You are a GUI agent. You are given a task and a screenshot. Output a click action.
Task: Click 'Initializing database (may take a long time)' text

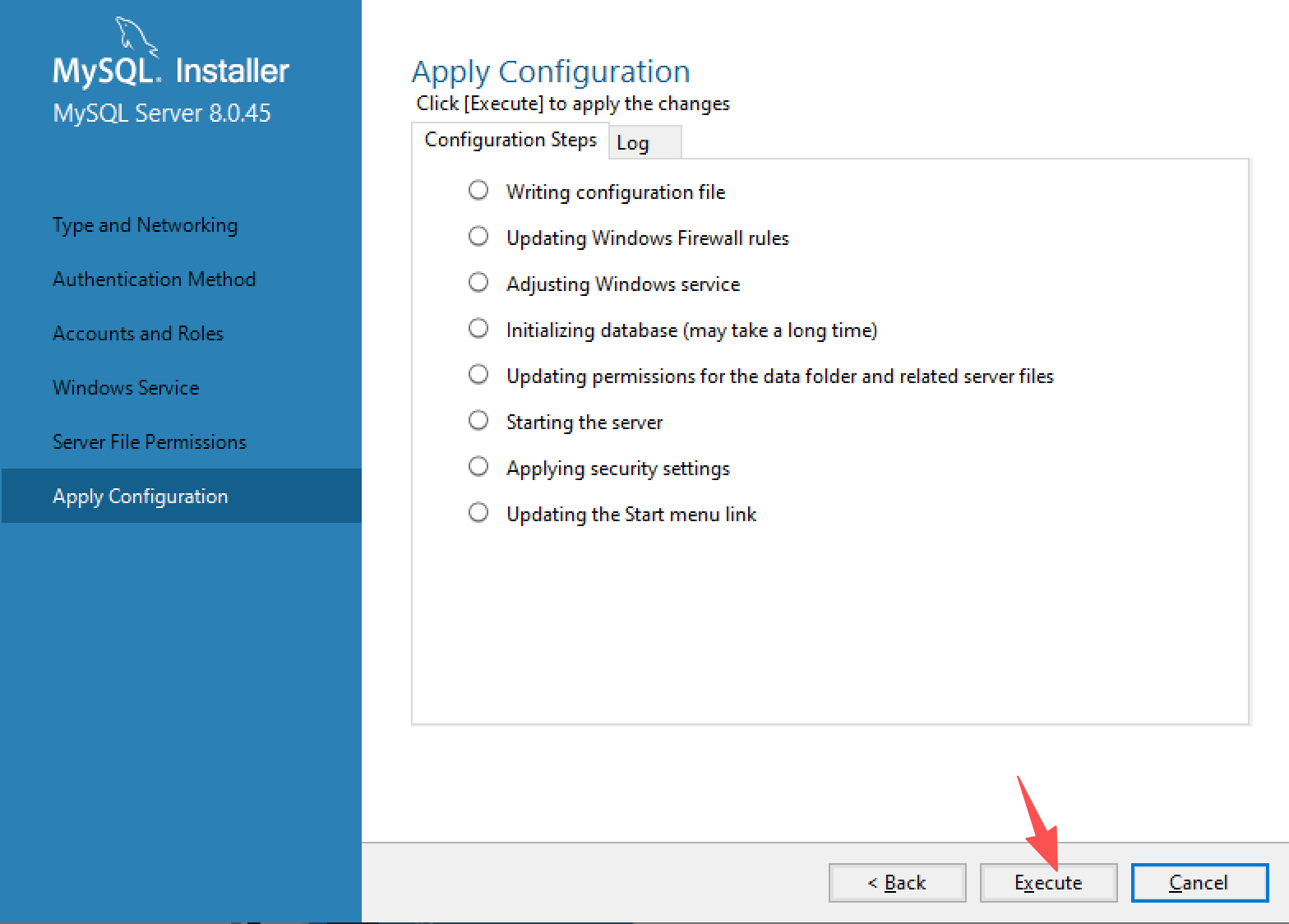[x=692, y=330]
